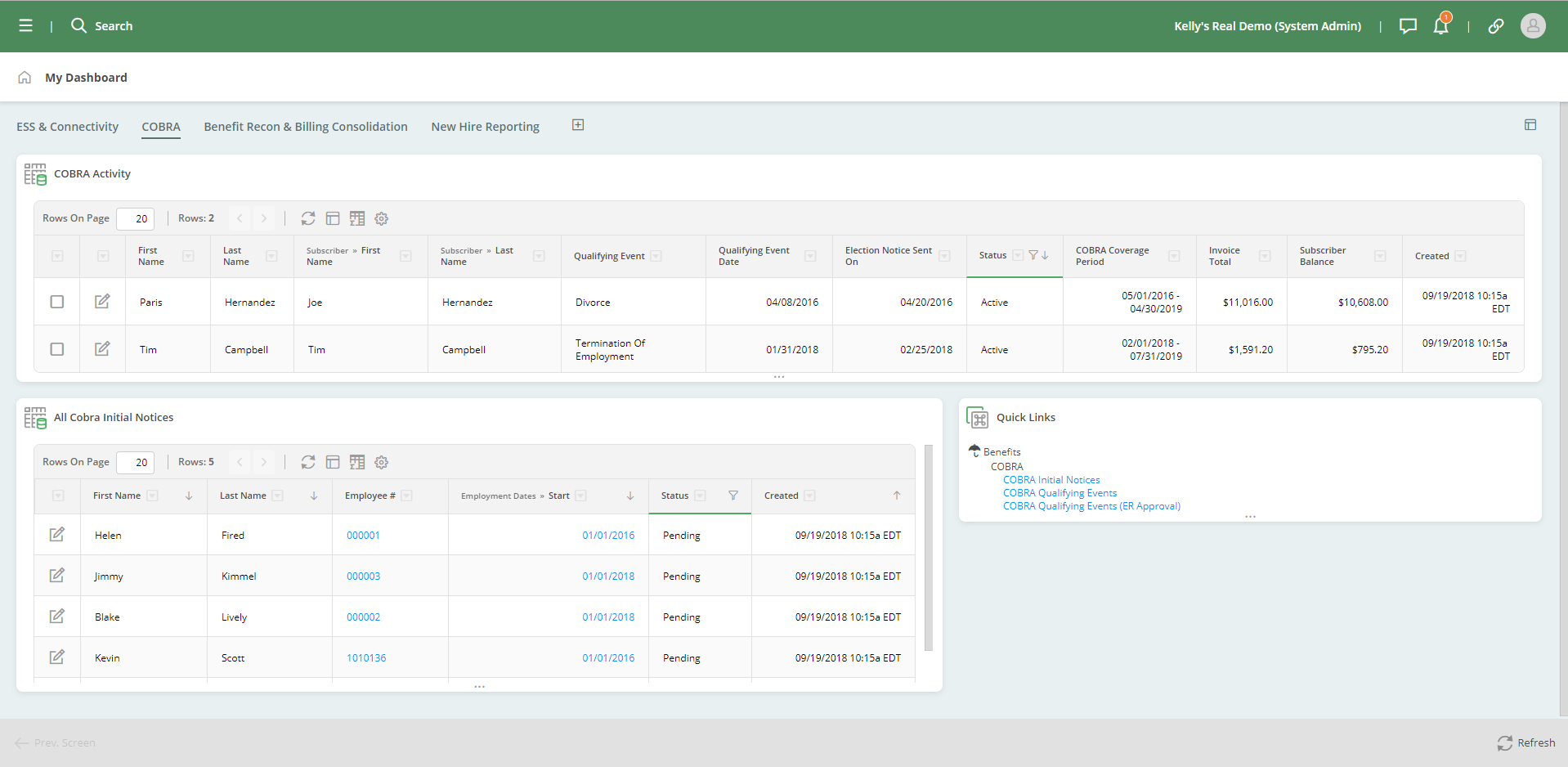Click the link chain icon in header
Screen dimensions: 1568x767
coord(1495,26)
